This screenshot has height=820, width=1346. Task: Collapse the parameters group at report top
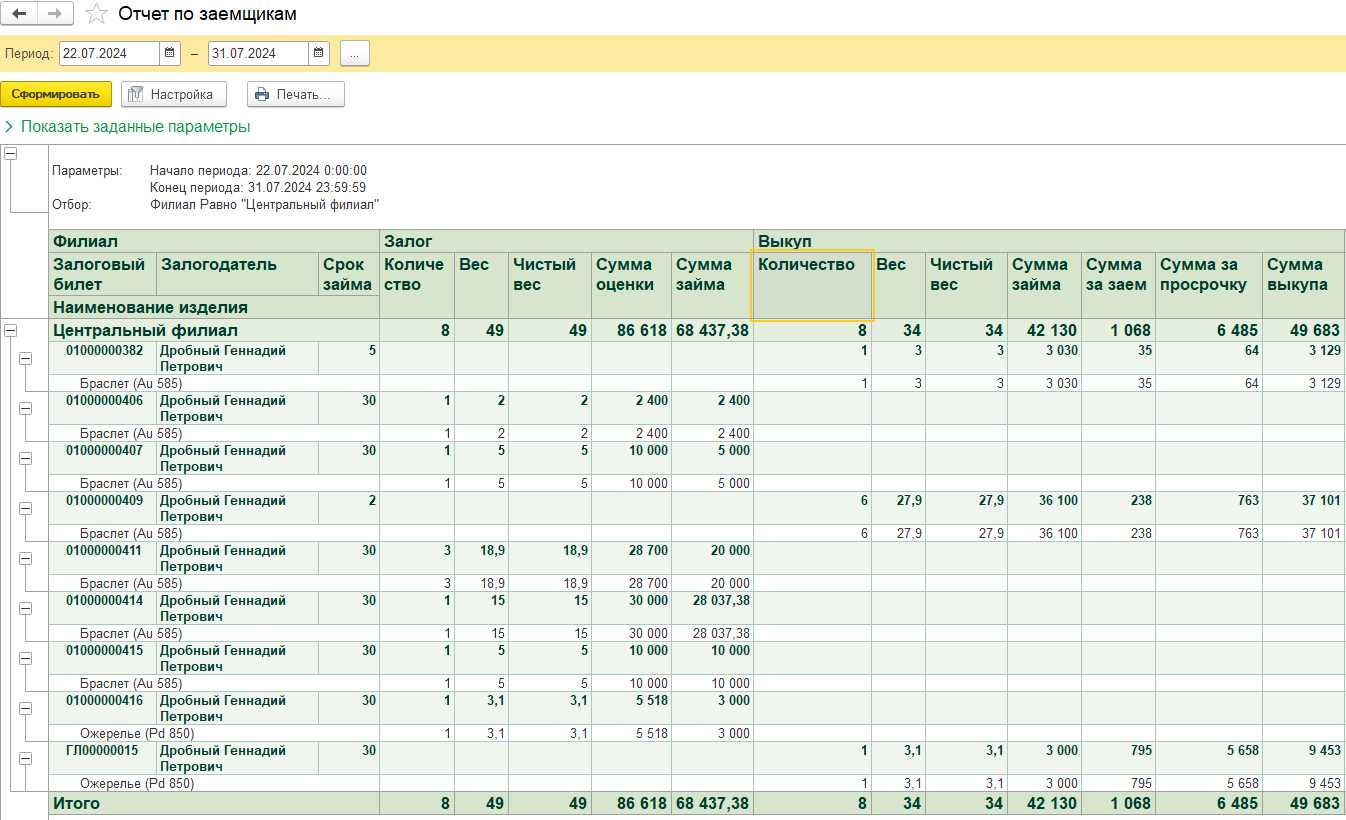pyautogui.click(x=11, y=154)
